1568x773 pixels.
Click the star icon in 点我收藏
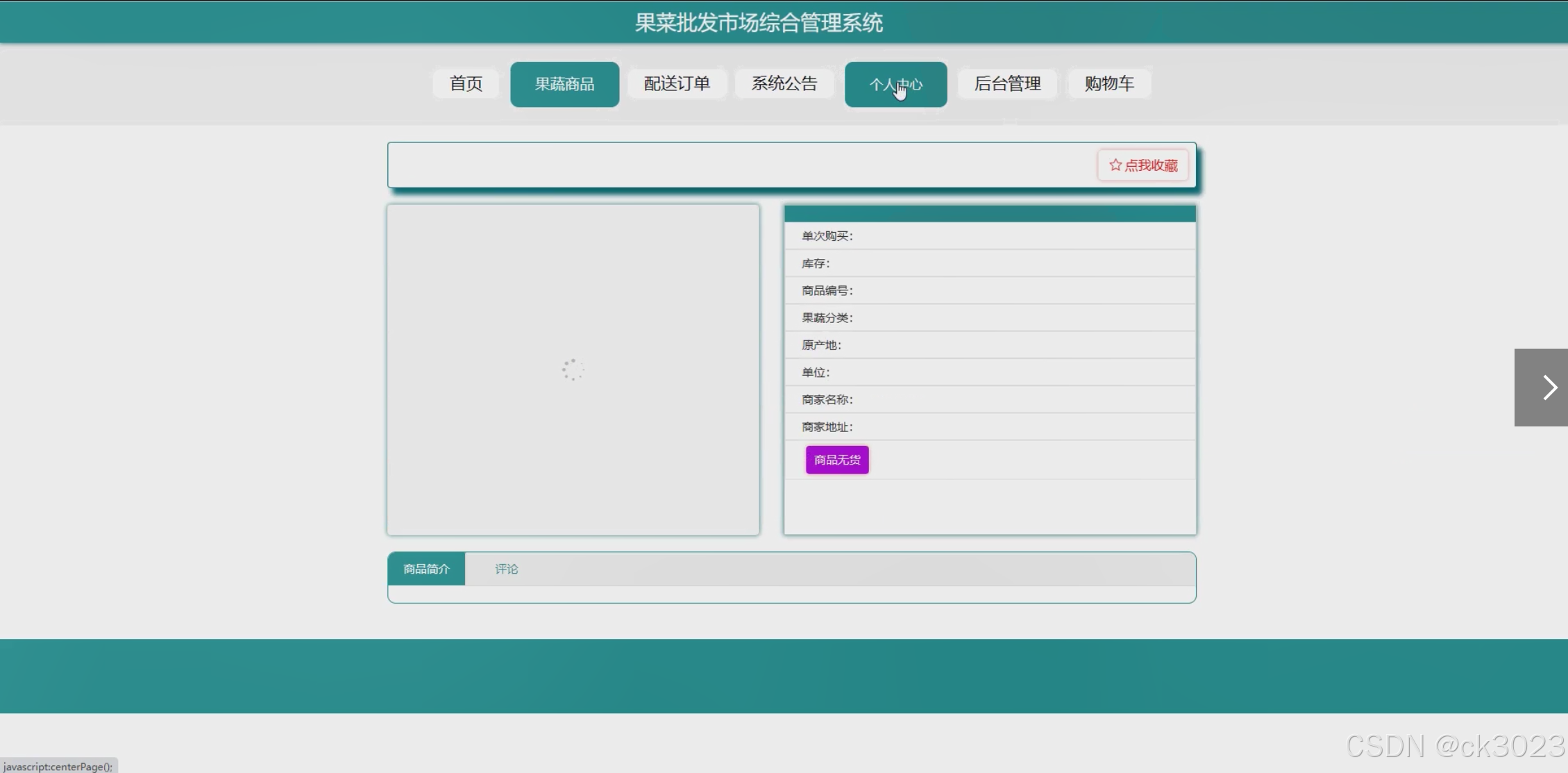(x=1115, y=165)
